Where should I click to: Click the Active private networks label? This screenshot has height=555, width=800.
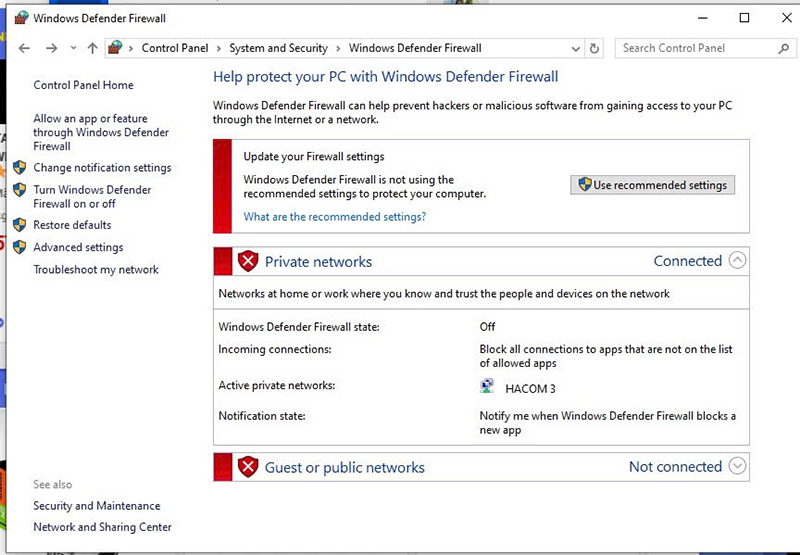(x=277, y=386)
